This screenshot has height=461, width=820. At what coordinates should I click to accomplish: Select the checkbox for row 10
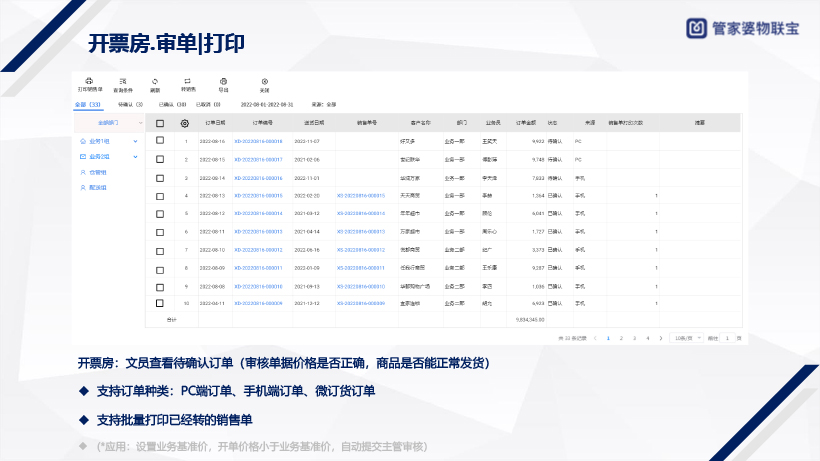[160, 302]
